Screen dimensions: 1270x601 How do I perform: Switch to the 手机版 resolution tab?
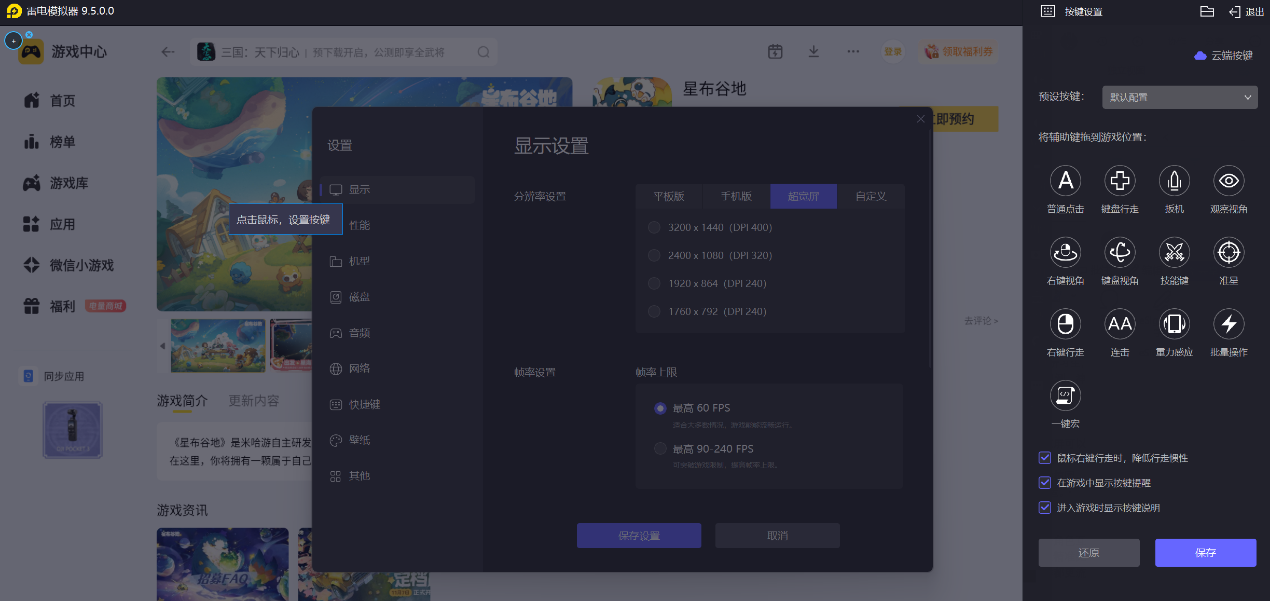click(736, 196)
